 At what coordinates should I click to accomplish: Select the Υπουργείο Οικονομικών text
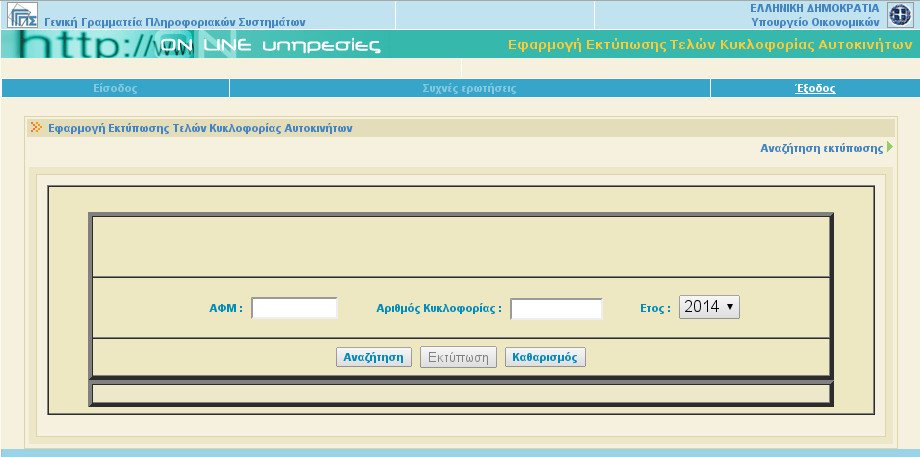[x=814, y=21]
